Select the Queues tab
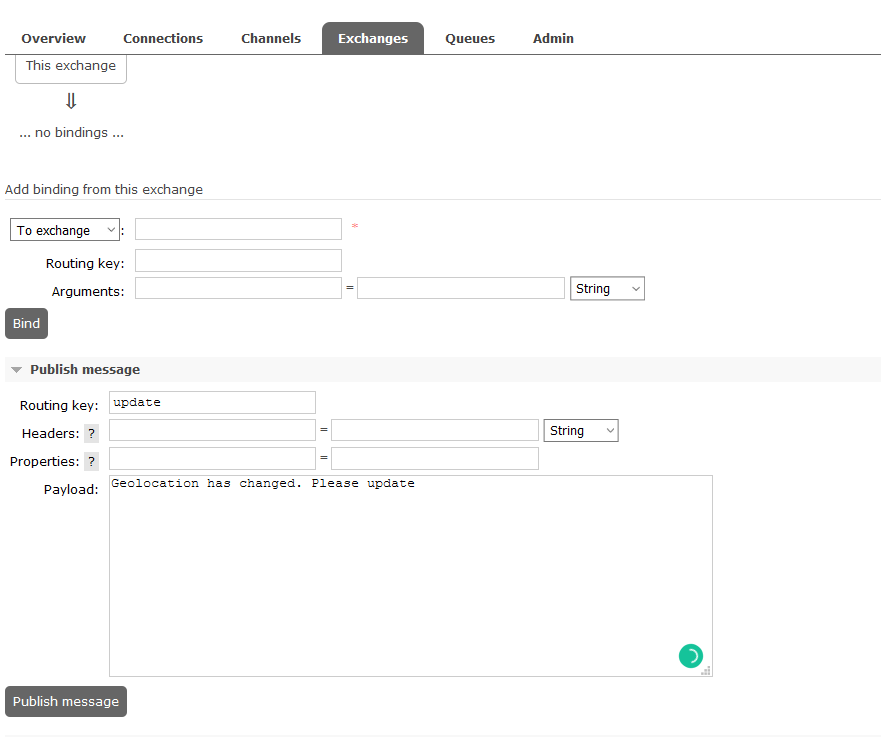881x737 pixels. [470, 38]
